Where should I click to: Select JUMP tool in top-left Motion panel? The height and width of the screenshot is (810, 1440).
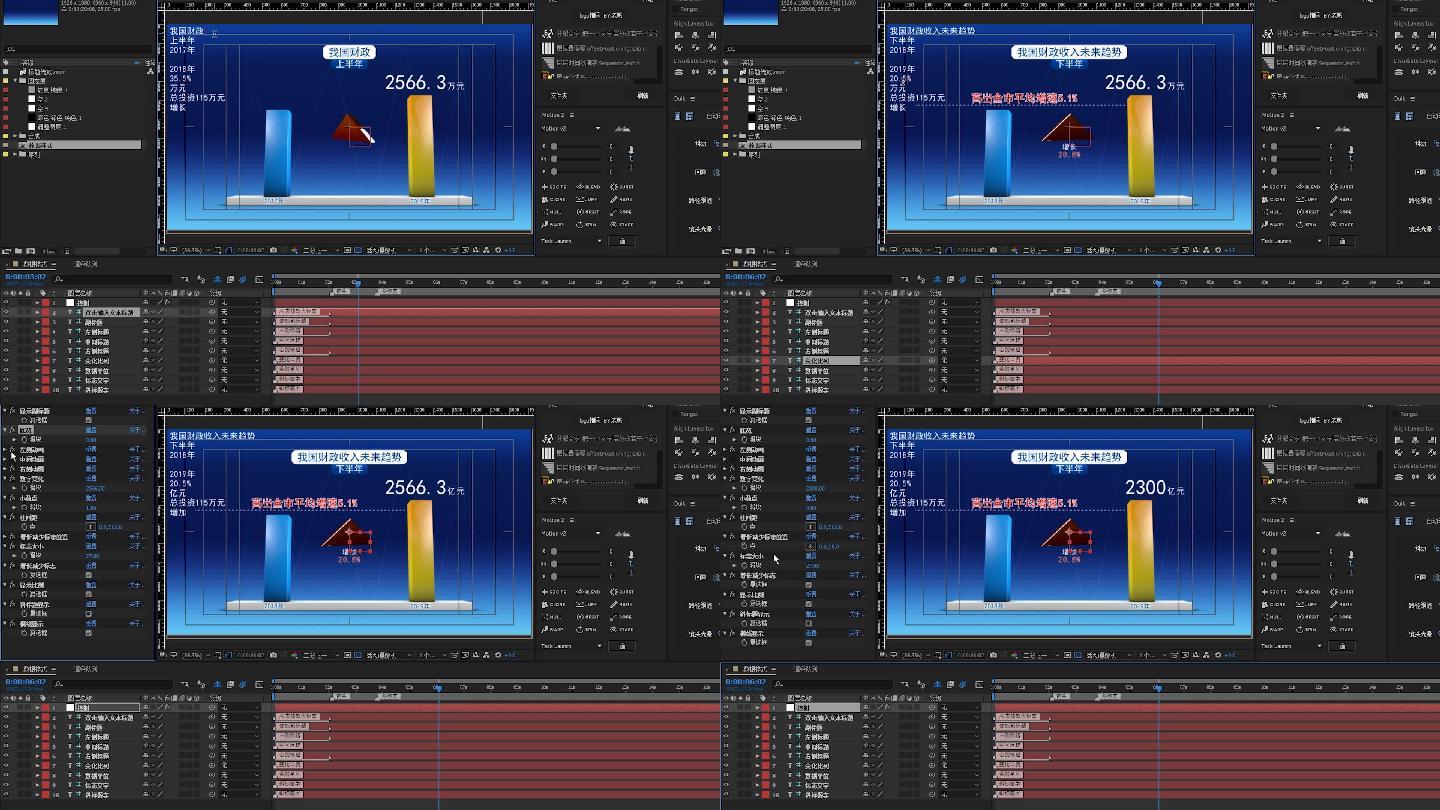click(x=588, y=199)
